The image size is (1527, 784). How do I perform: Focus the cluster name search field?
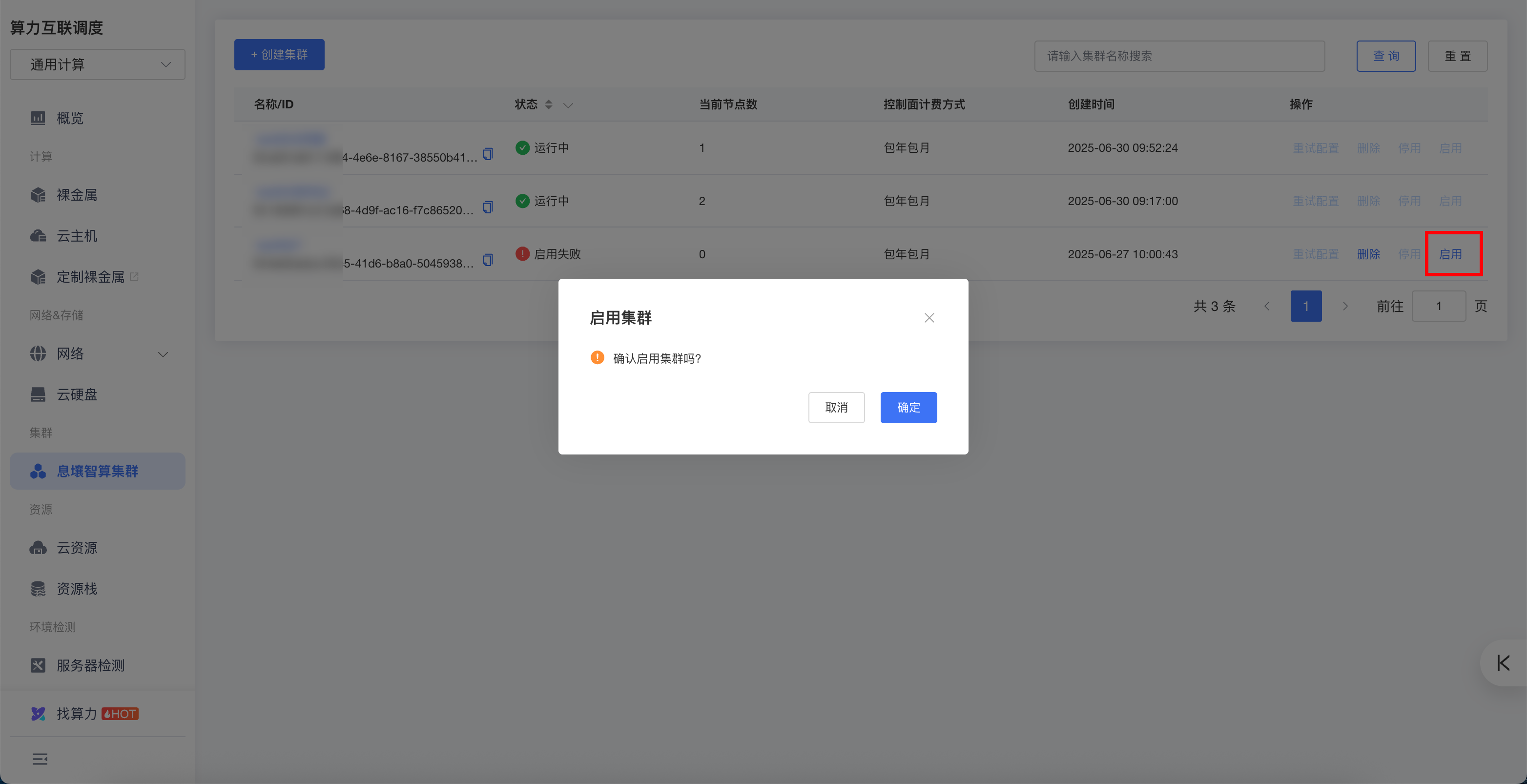point(1179,56)
